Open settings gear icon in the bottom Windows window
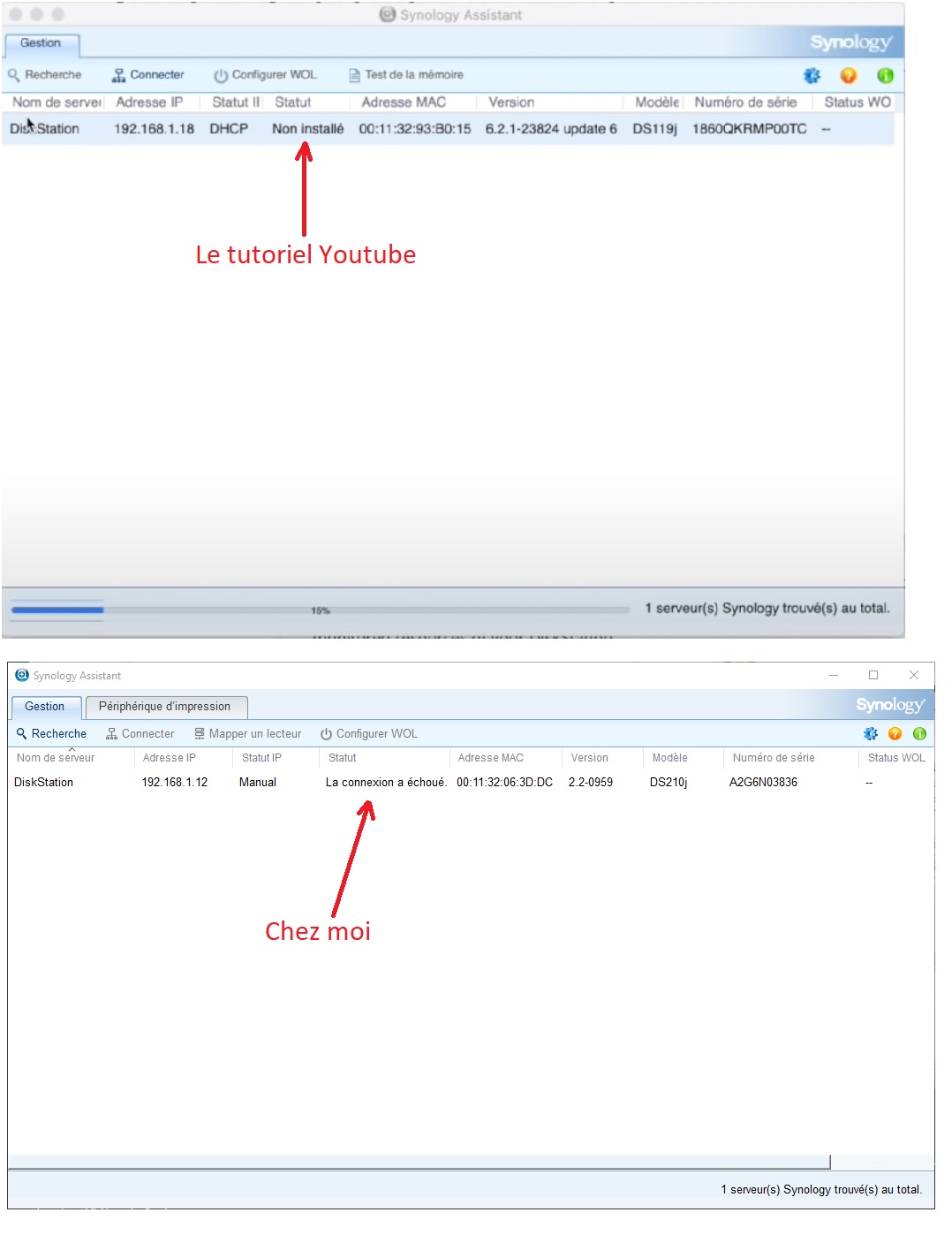 [871, 734]
